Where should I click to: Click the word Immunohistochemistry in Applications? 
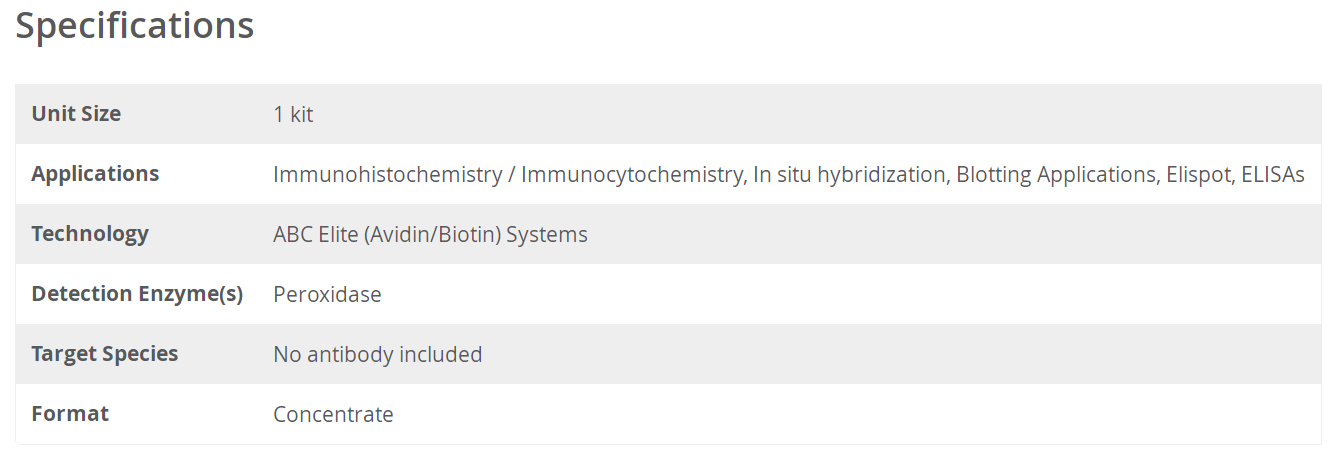(x=387, y=175)
